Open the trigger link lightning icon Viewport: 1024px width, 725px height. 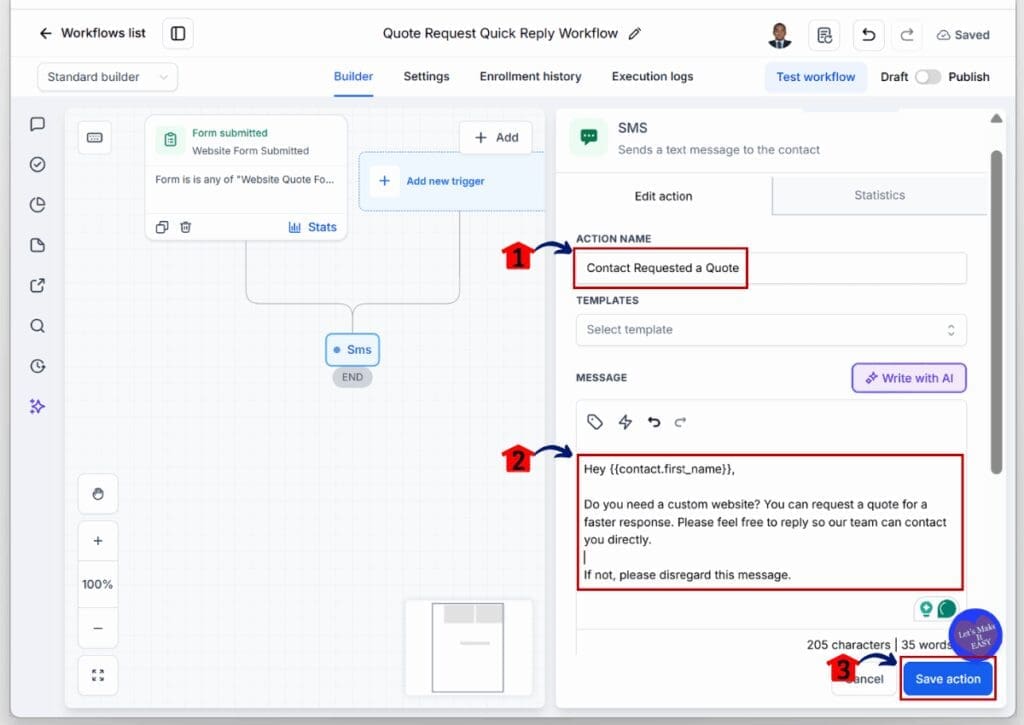pyautogui.click(x=625, y=423)
